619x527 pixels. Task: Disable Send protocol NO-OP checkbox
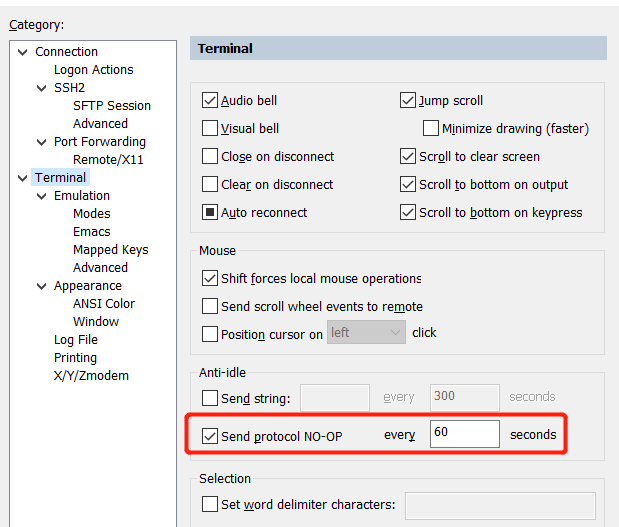point(210,435)
